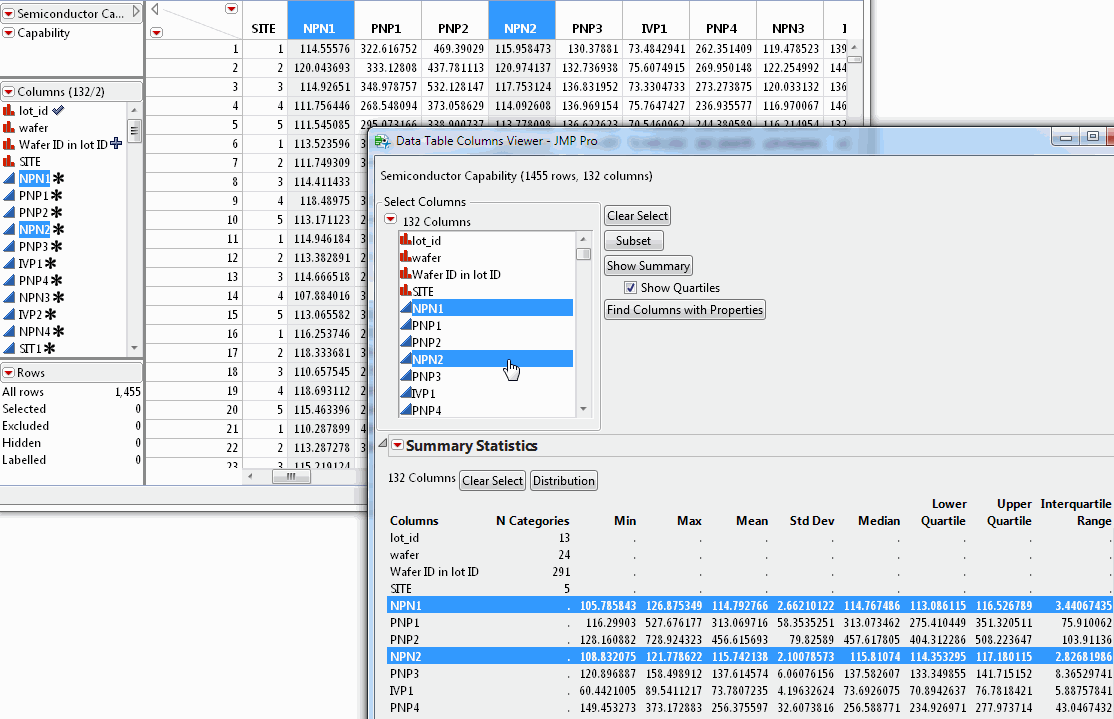
Task: Click the Distribution button
Action: (x=563, y=481)
